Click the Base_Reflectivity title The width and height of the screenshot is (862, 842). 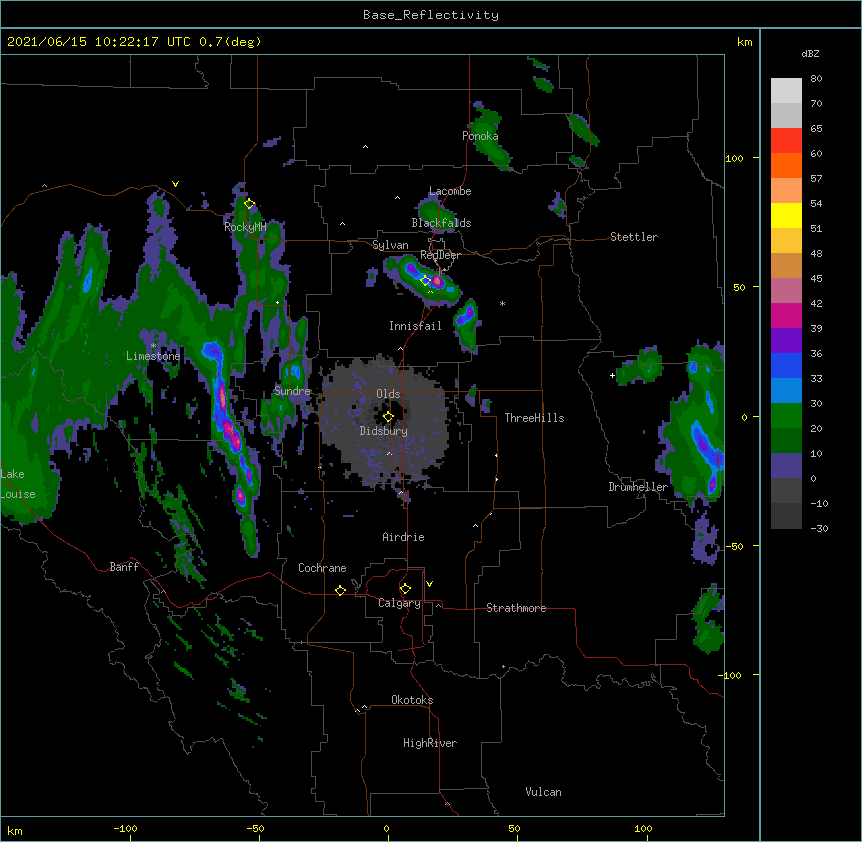[x=431, y=15]
